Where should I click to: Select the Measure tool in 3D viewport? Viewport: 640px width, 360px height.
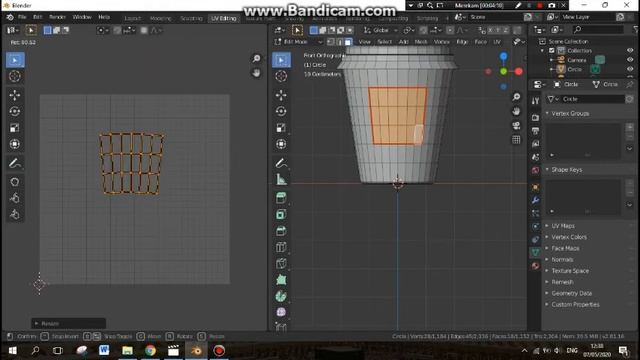click(281, 179)
